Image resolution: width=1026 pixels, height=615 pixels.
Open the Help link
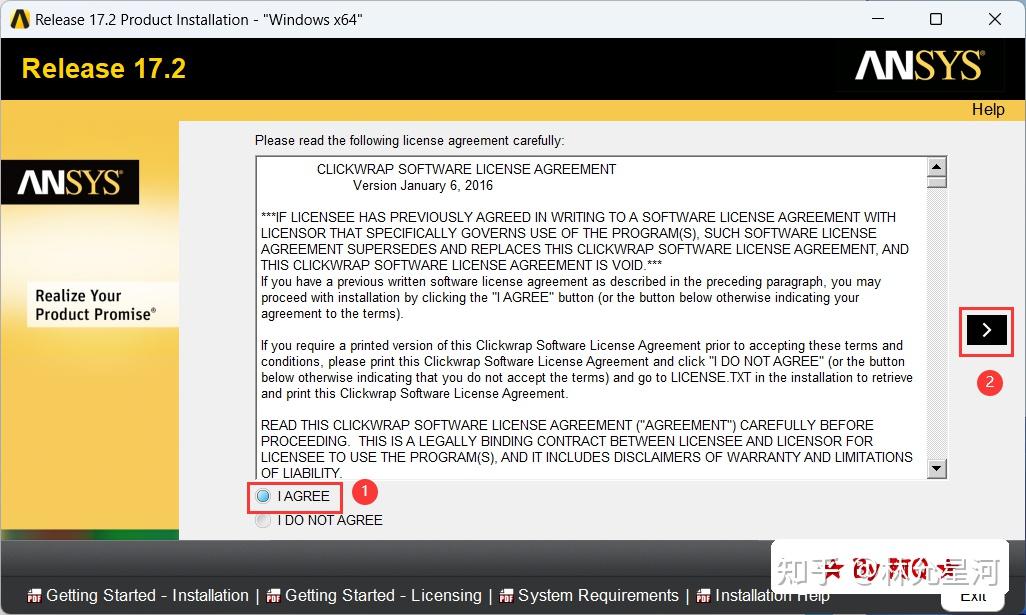point(988,110)
